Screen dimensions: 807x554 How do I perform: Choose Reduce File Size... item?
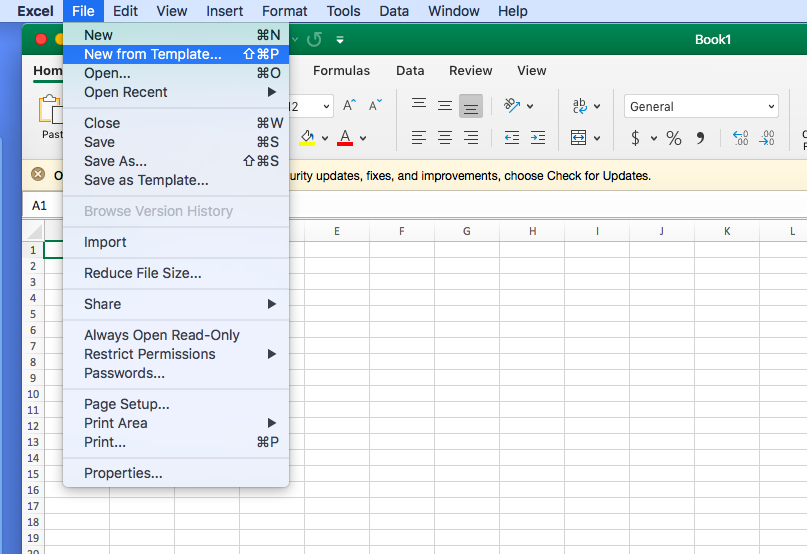click(176, 273)
